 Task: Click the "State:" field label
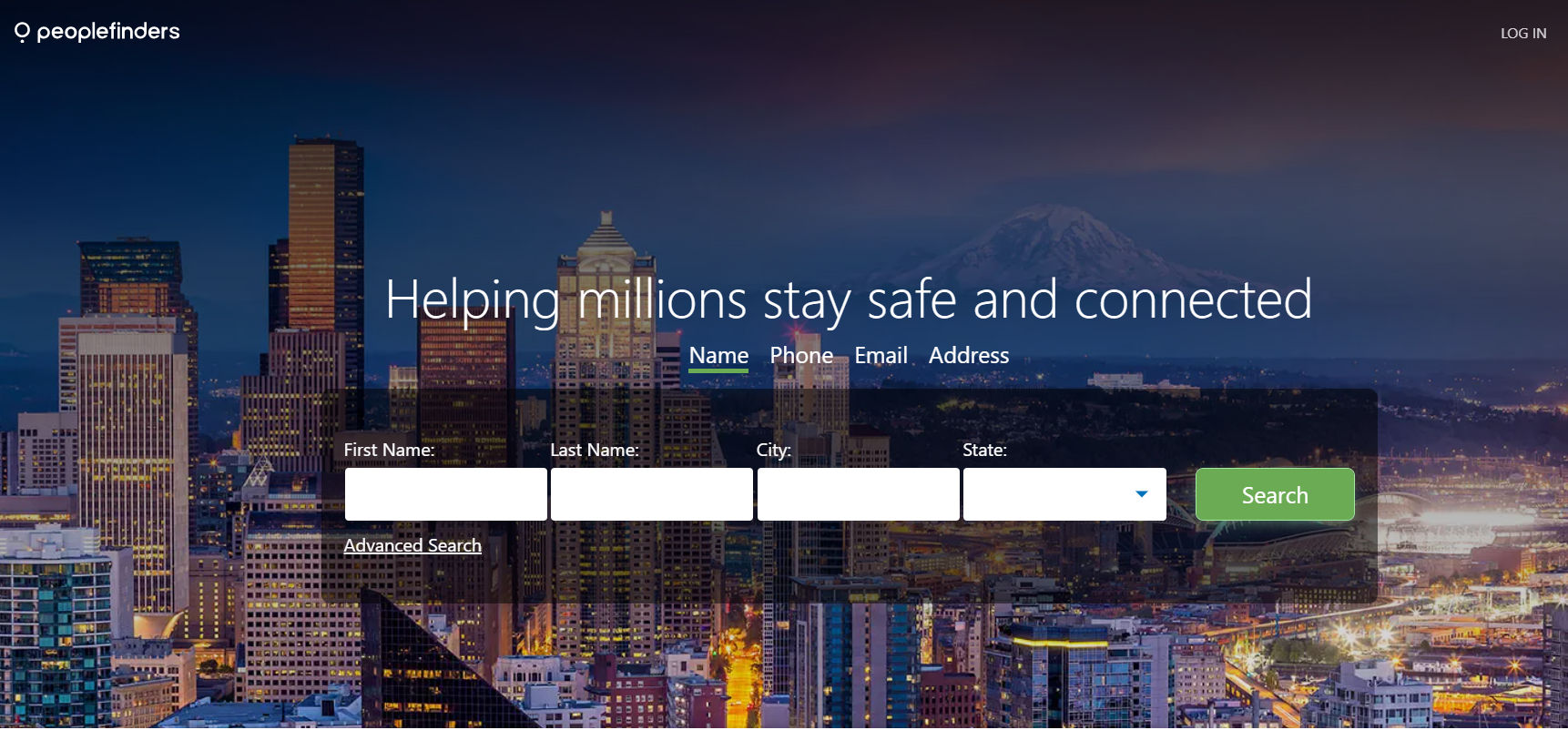tap(984, 450)
